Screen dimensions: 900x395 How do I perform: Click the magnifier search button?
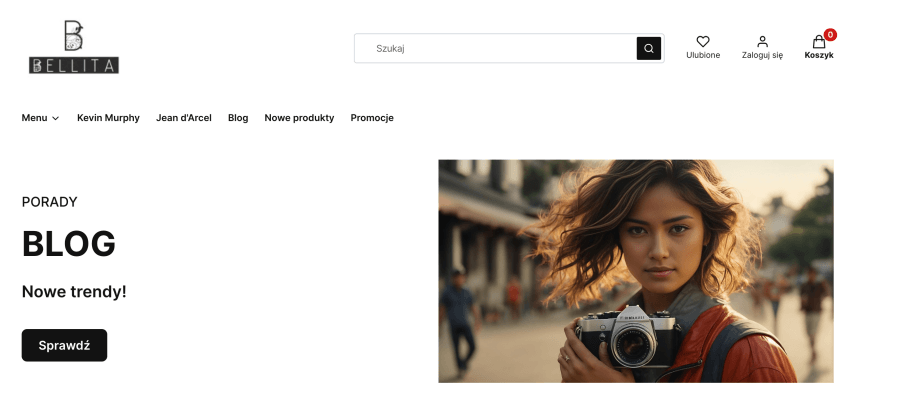pos(649,48)
